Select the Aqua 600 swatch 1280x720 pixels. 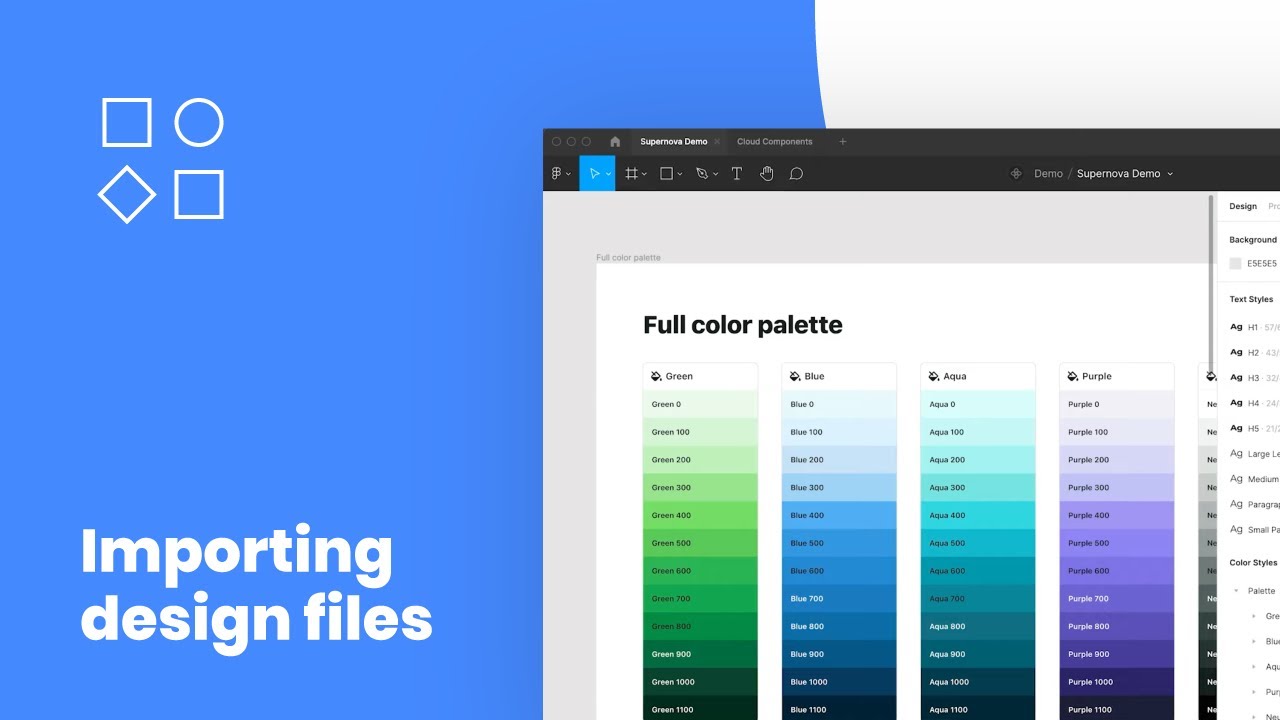[x=978, y=571]
